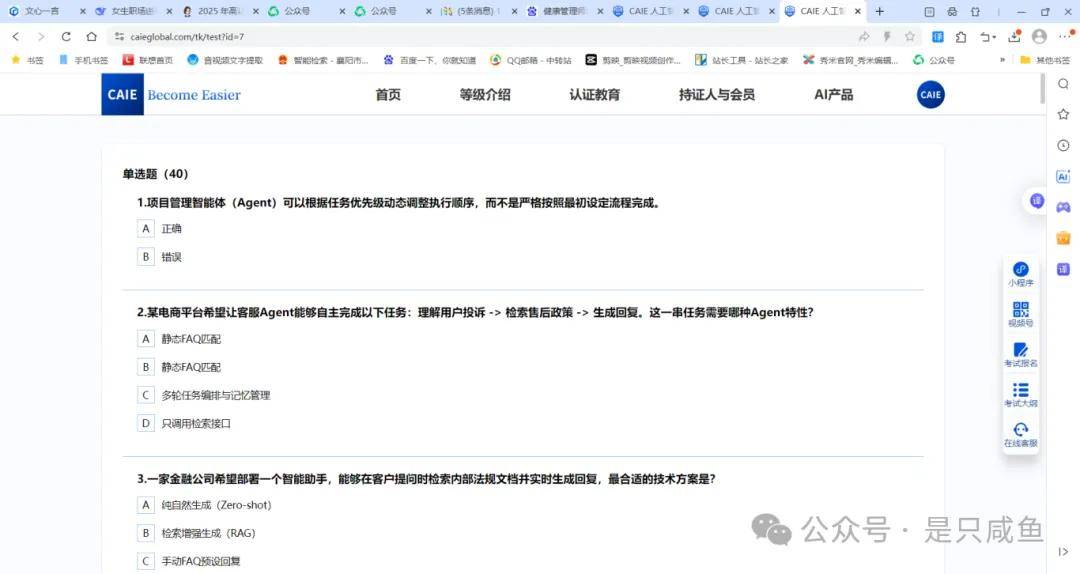1080x574 pixels.
Task: Open the 首页 navigation item
Action: tap(388, 94)
